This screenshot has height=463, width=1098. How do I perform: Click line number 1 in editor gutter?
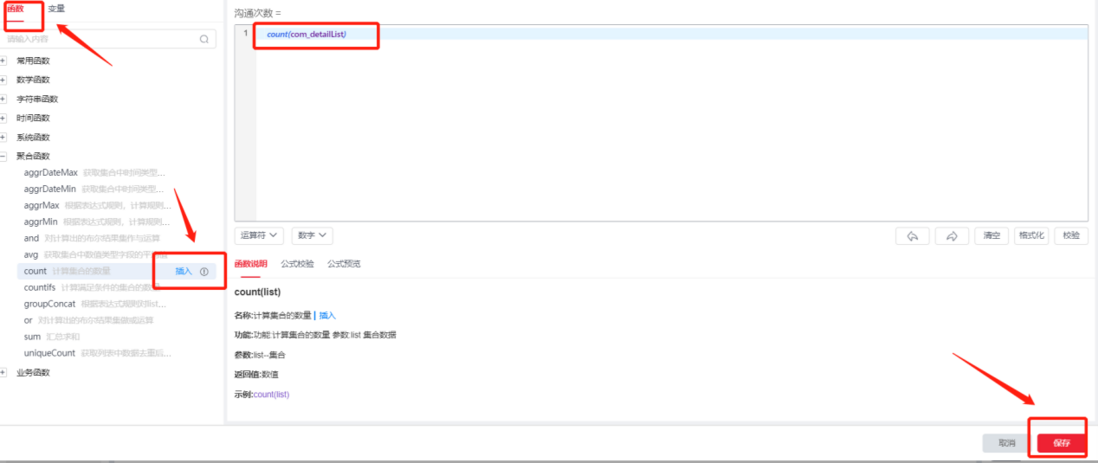click(245, 34)
